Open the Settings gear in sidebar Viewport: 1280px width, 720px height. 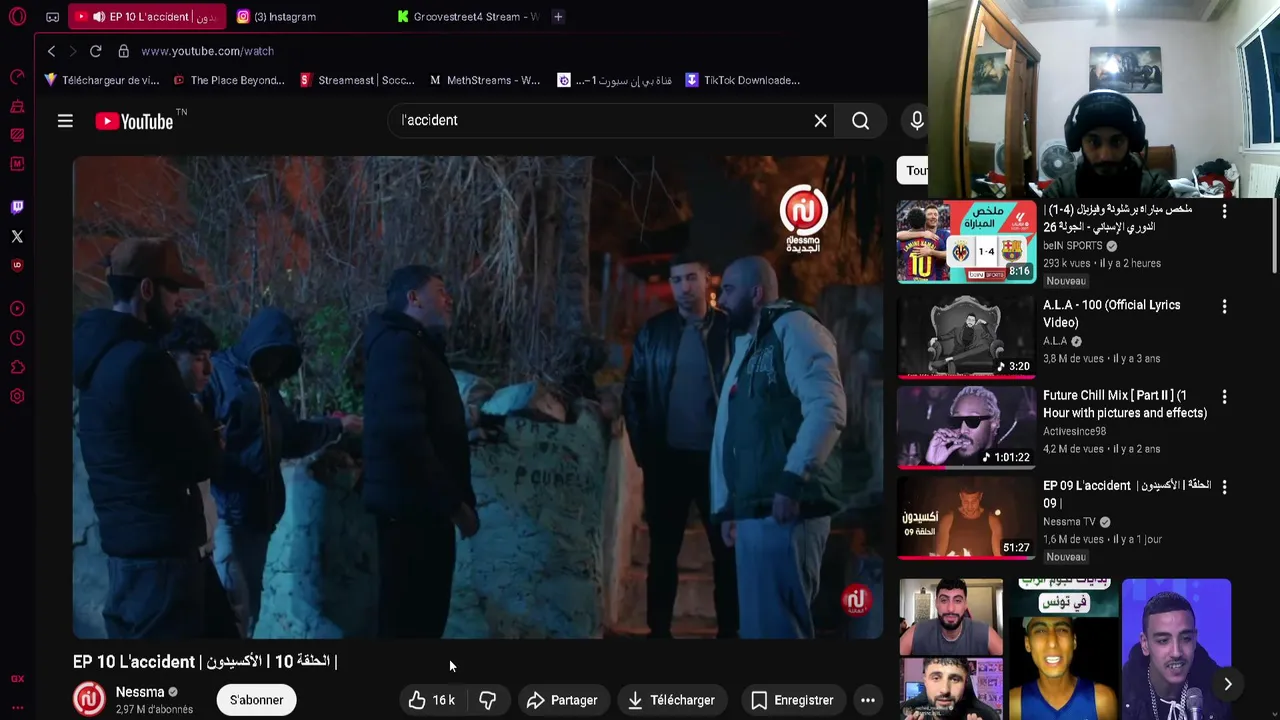click(x=17, y=397)
